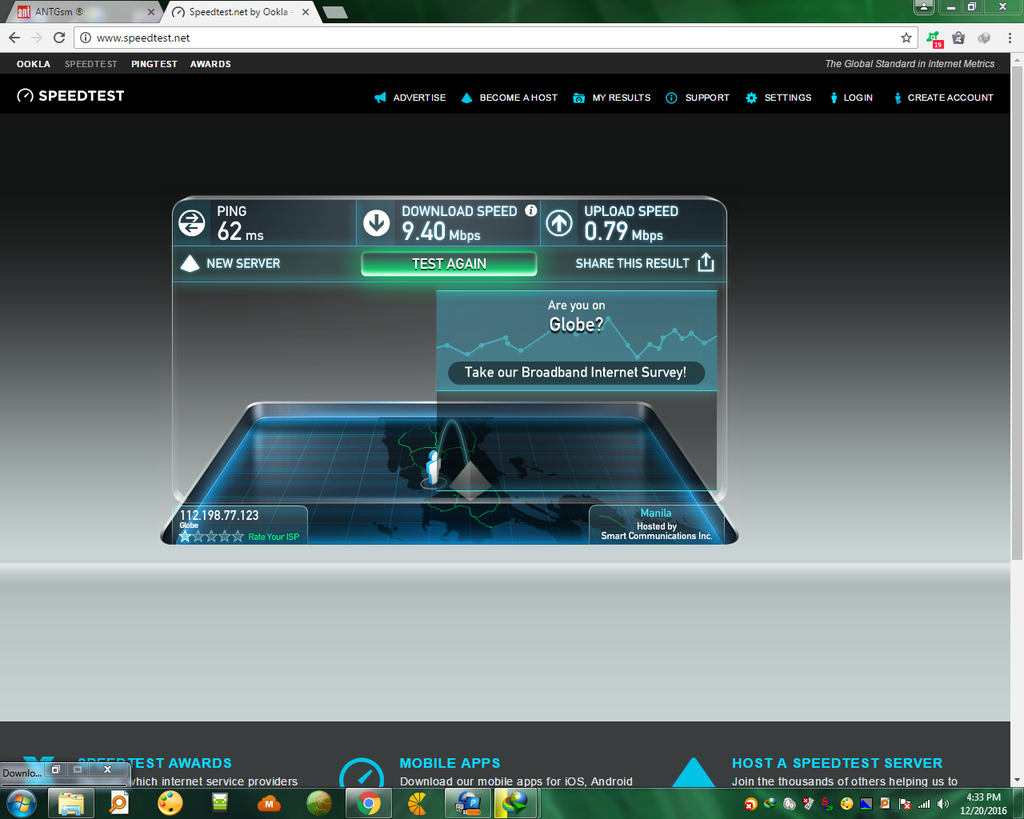
Task: Click the server pyramid on the map
Action: (470, 481)
